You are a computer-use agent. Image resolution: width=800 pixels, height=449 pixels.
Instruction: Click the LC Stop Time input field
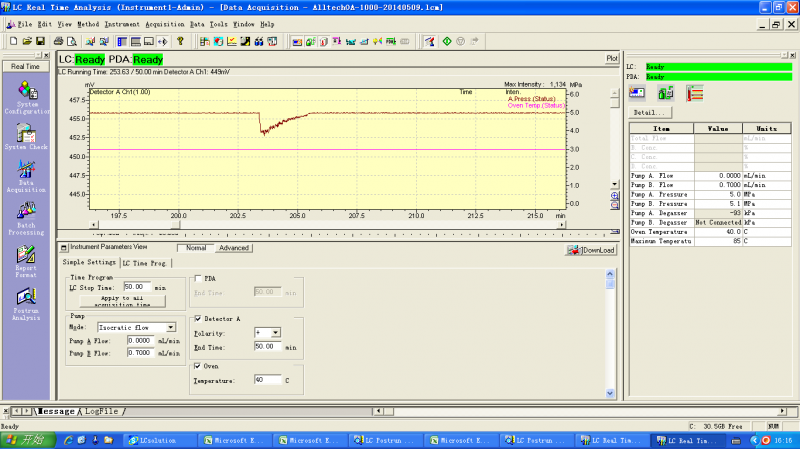(139, 287)
